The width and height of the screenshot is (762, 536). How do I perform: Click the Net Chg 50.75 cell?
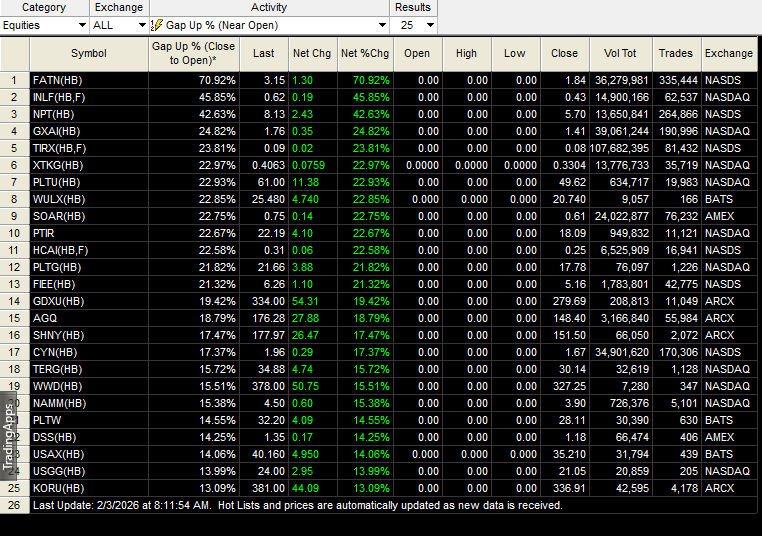[x=312, y=386]
